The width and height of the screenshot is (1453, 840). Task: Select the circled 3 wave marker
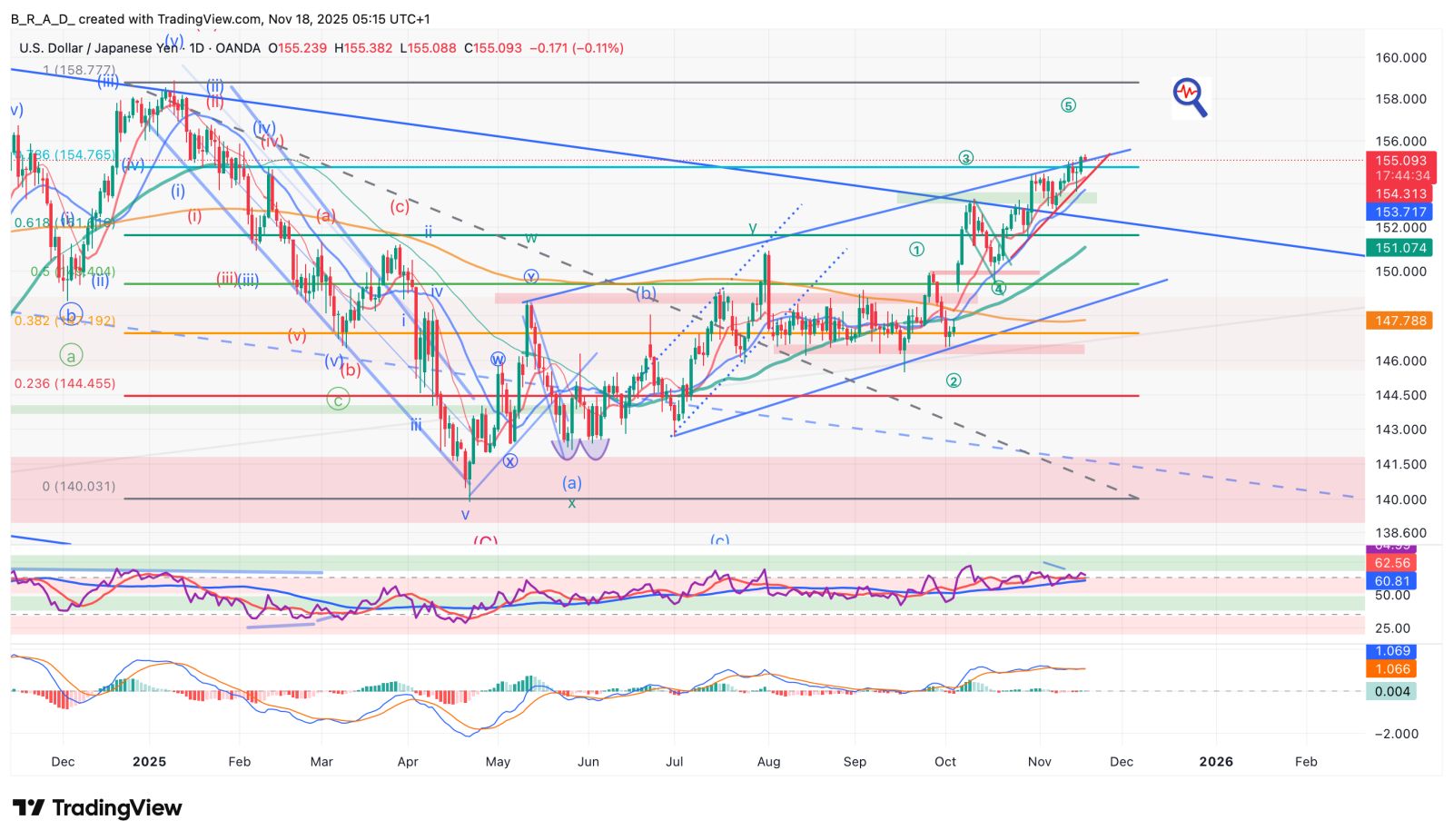pos(965,158)
